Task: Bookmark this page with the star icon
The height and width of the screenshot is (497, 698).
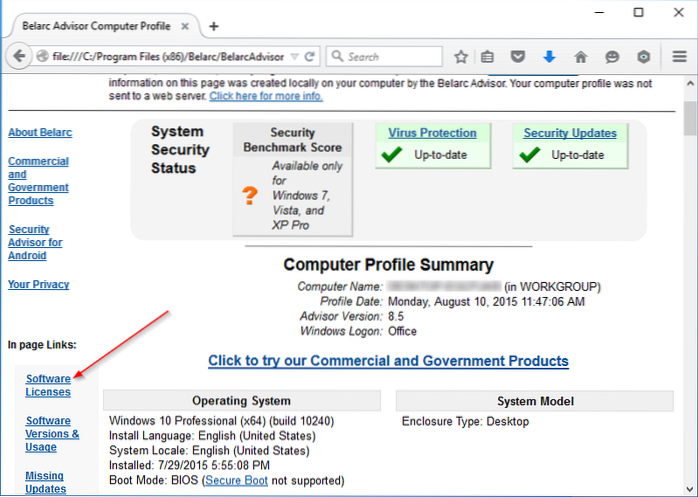Action: point(461,57)
